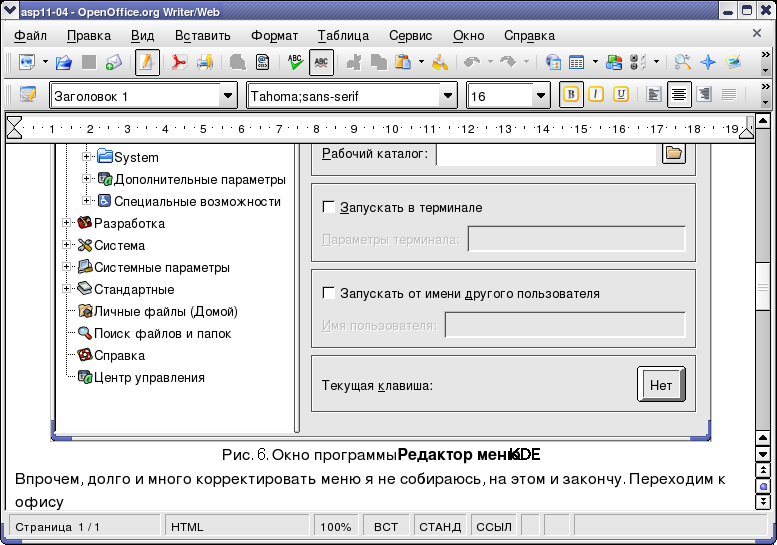Click the folder browse icon beside Рабочий каталог

(x=673, y=153)
